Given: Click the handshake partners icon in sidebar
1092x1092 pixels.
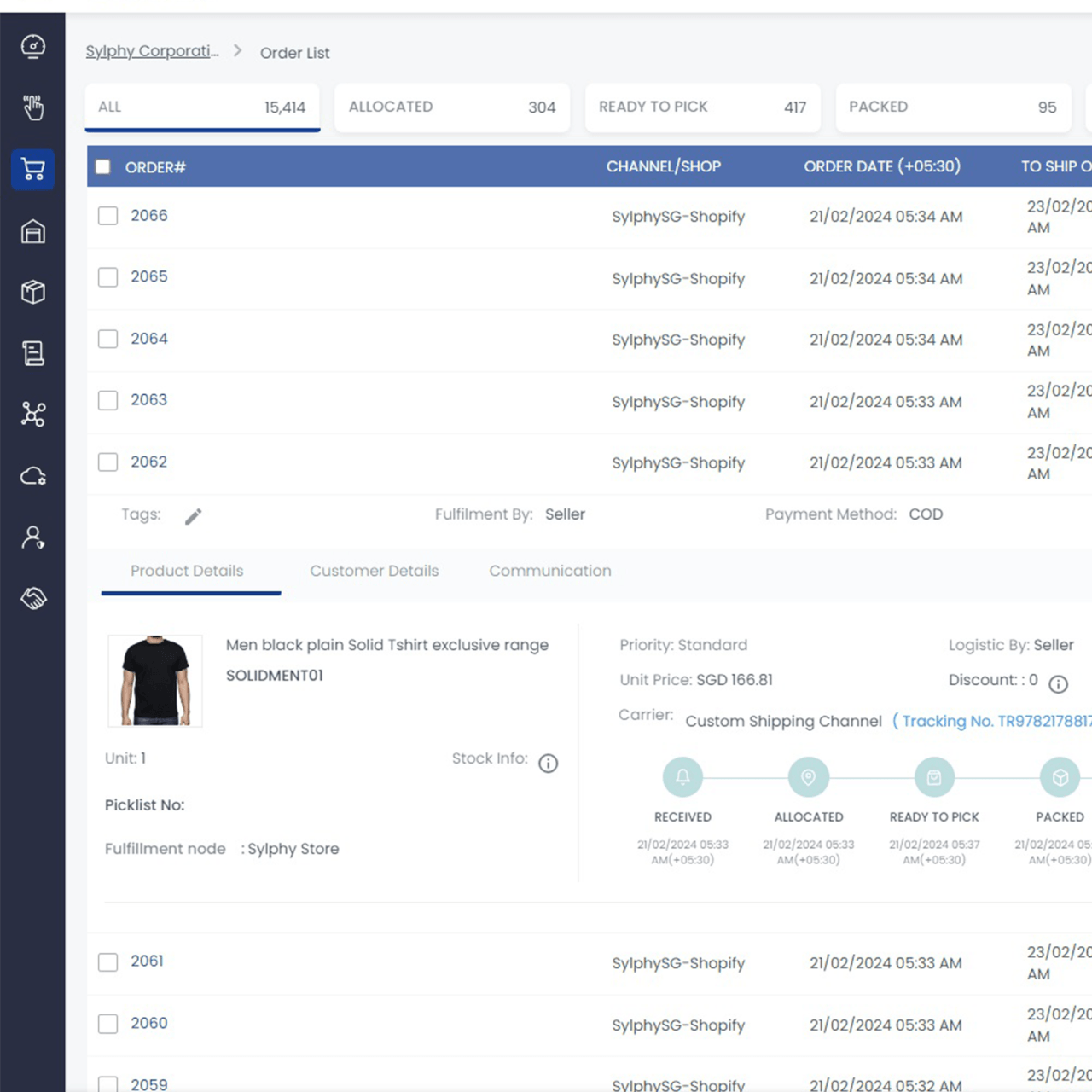Looking at the screenshot, I should coord(32,598).
